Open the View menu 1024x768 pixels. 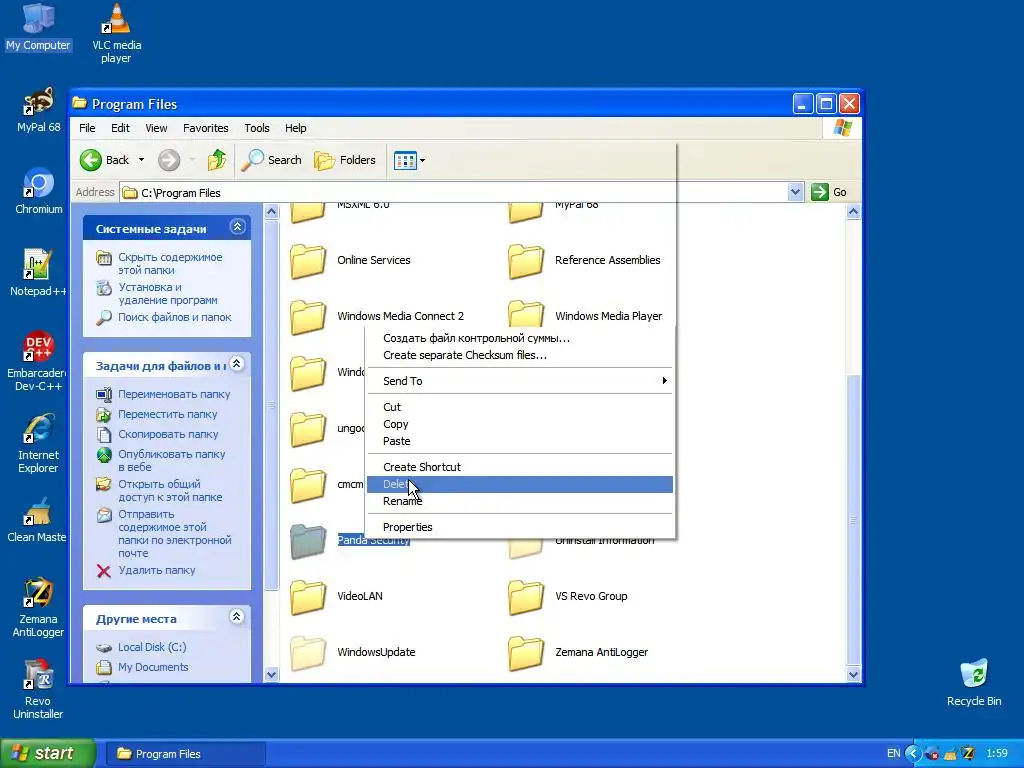click(156, 128)
